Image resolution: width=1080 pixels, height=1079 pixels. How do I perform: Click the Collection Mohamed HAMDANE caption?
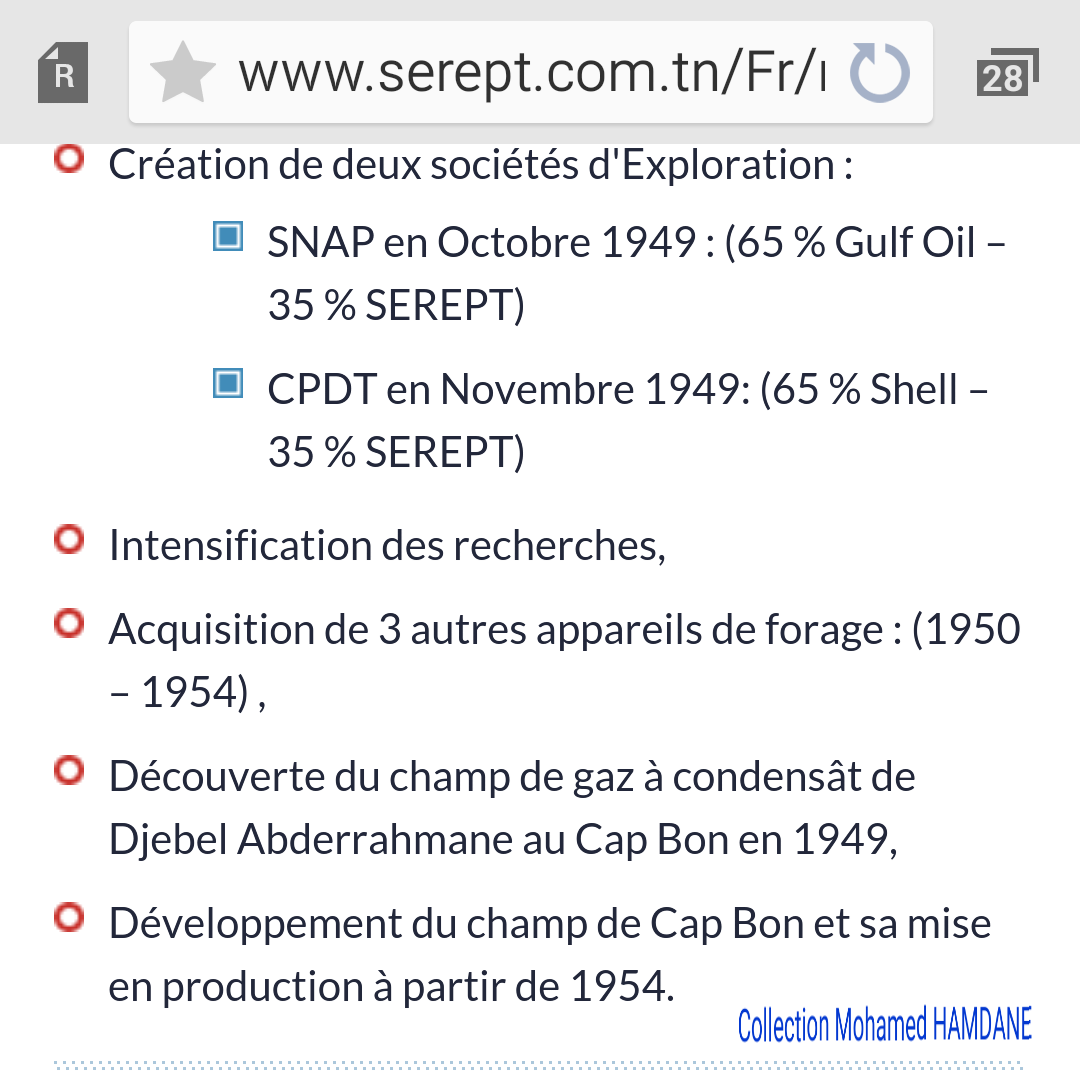tap(884, 1025)
